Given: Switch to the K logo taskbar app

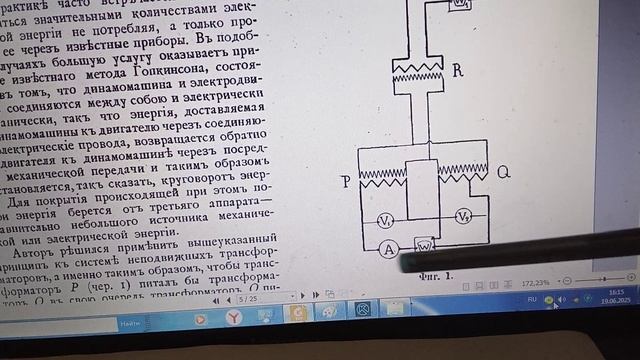Looking at the screenshot, I should [x=362, y=309].
